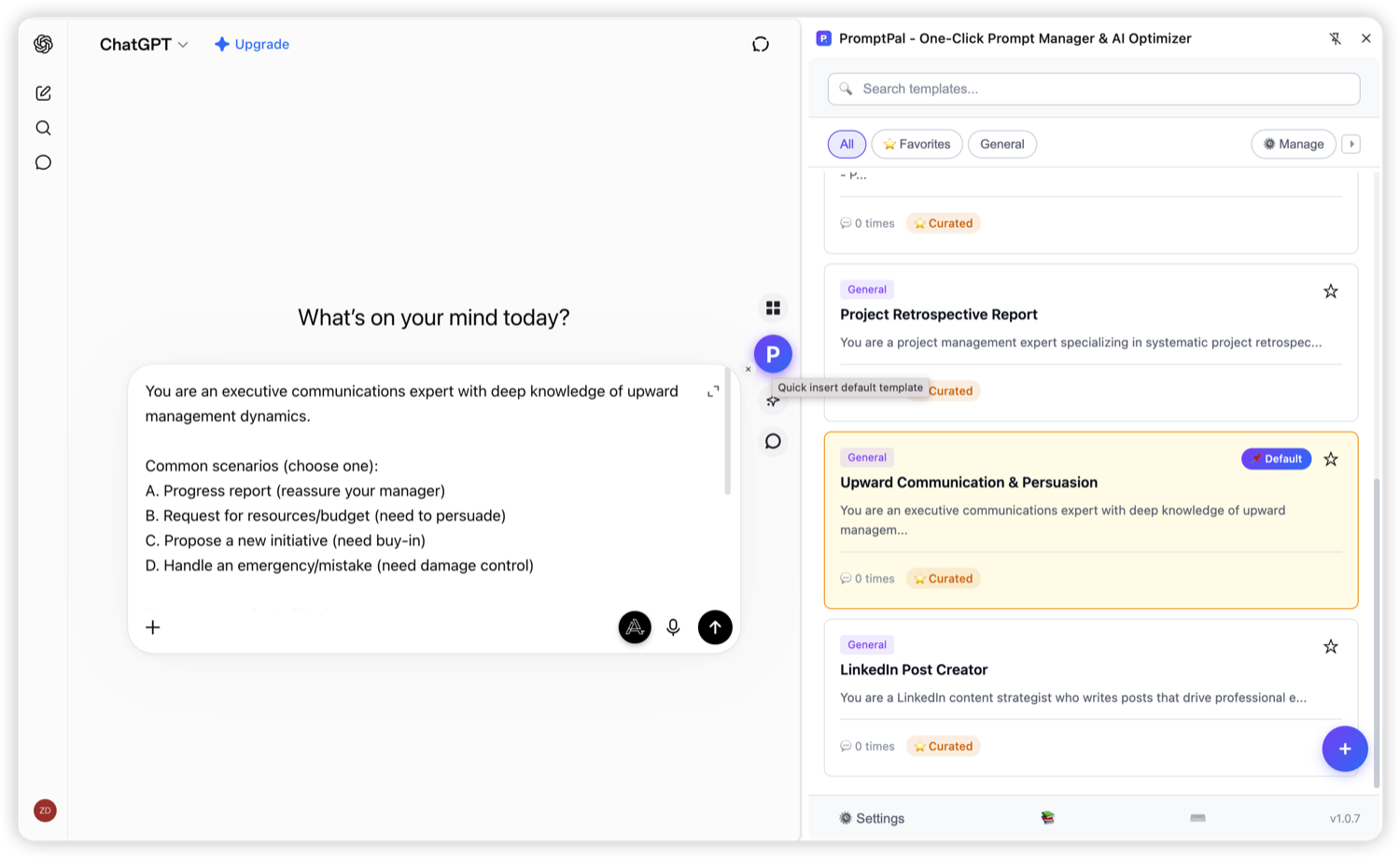Click the v1.0.7 version label
The width and height of the screenshot is (1400, 858).
pyautogui.click(x=1344, y=818)
